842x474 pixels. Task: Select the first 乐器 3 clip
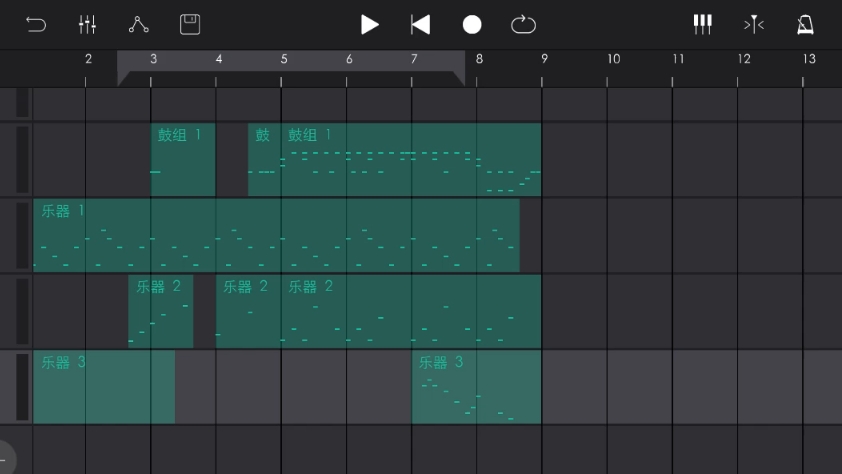104,387
